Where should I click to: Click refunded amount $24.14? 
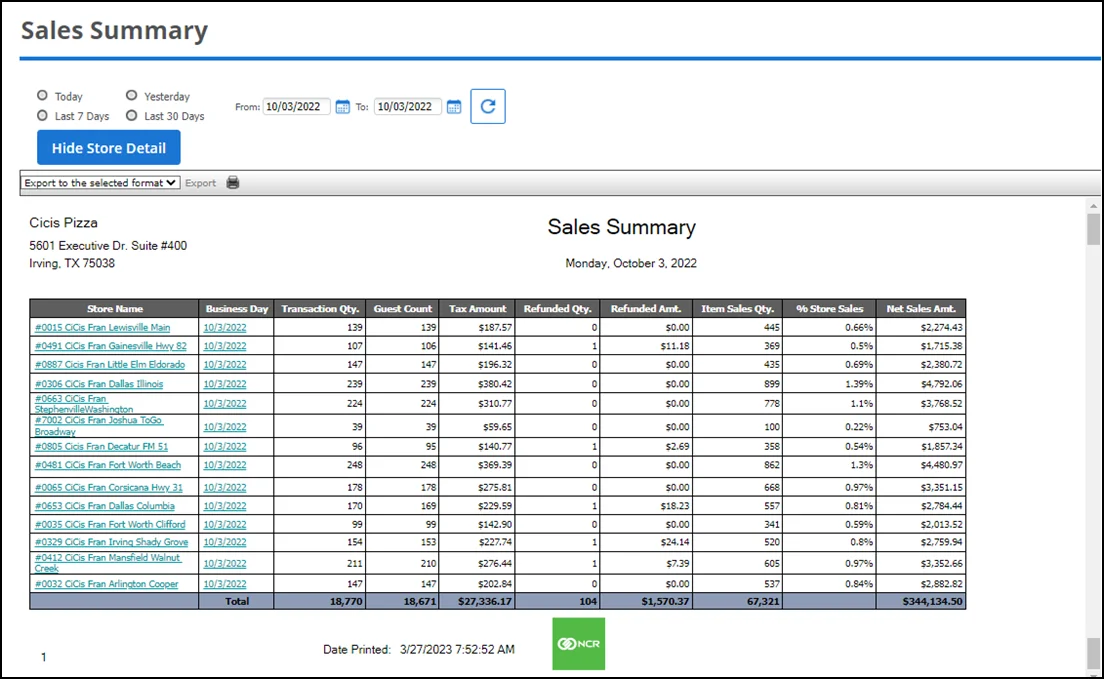(x=675, y=542)
